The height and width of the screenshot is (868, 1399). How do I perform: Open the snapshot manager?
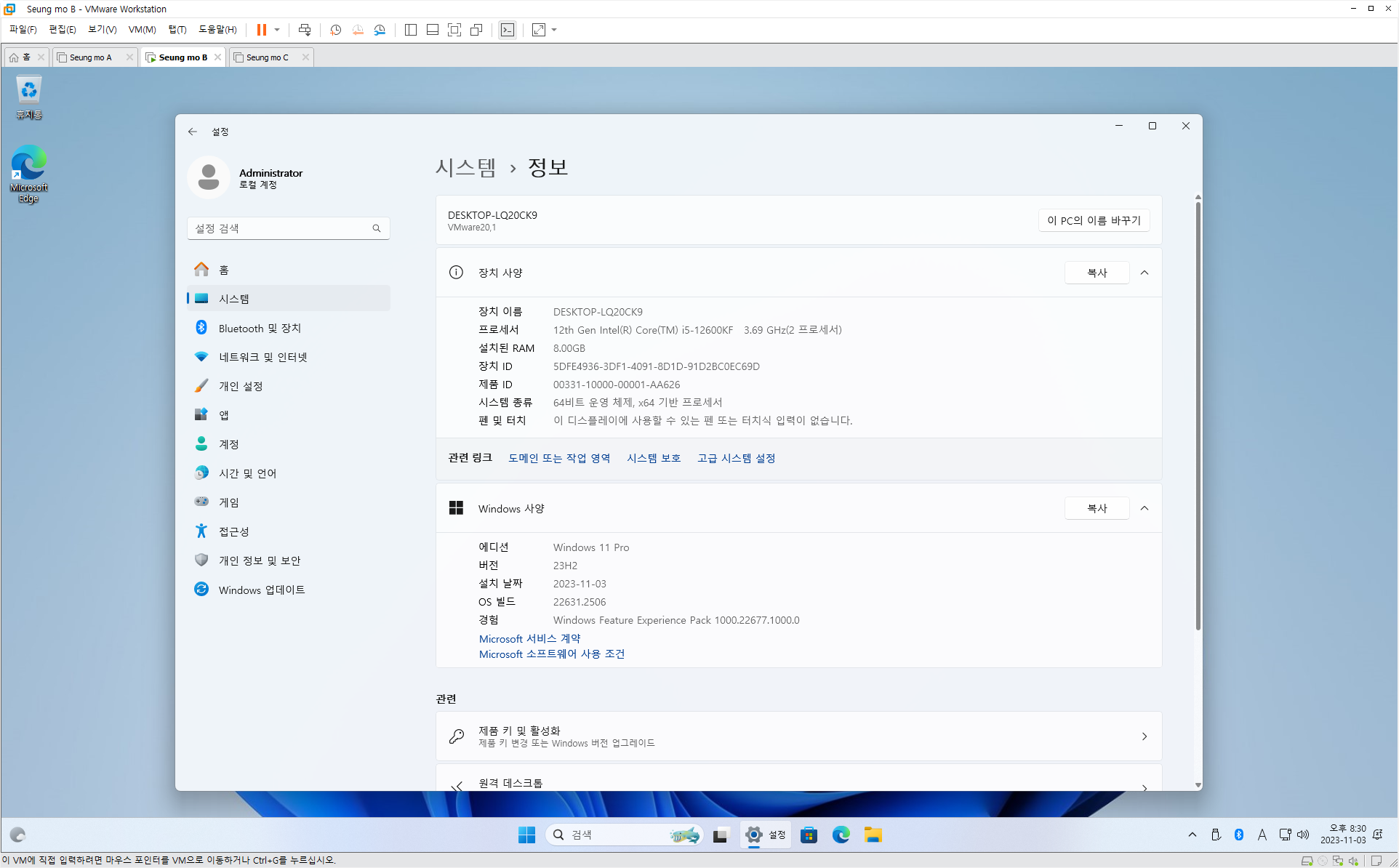click(380, 30)
